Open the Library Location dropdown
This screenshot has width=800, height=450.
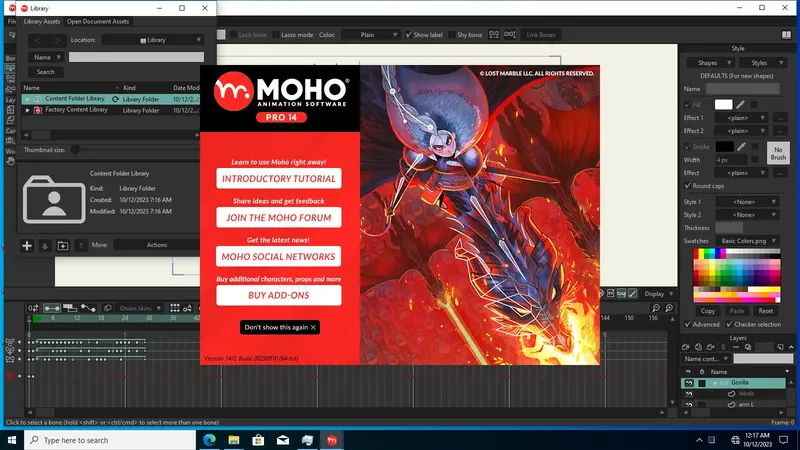click(152, 40)
